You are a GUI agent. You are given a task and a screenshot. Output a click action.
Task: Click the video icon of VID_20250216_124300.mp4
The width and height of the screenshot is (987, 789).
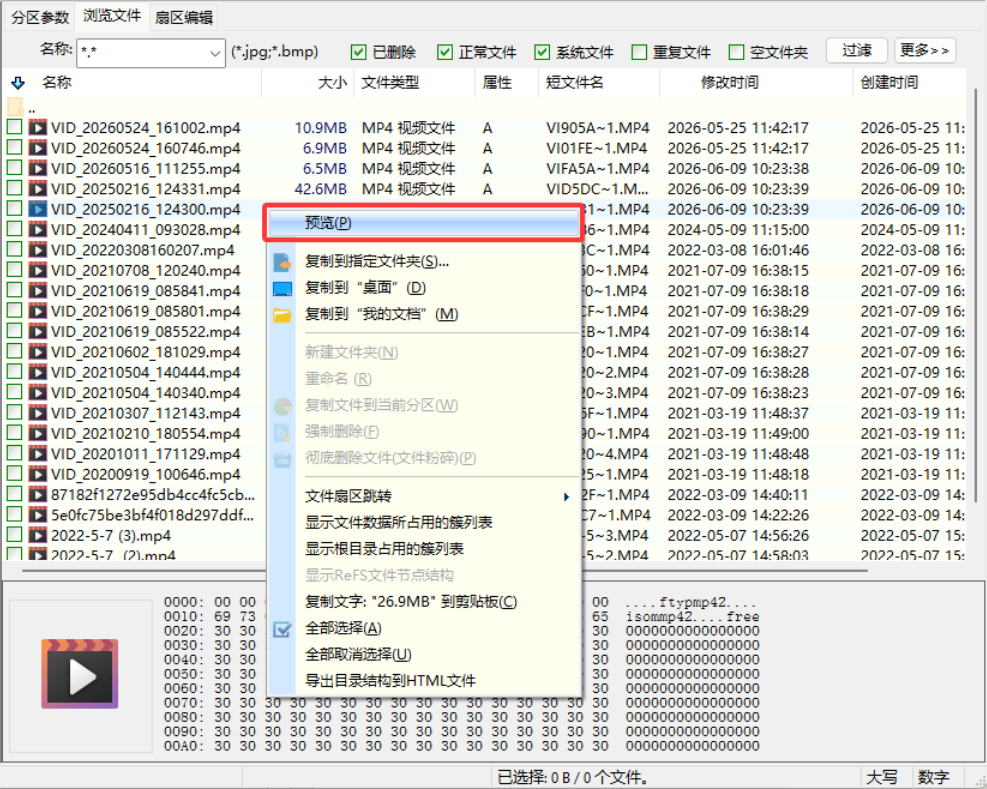tap(38, 209)
